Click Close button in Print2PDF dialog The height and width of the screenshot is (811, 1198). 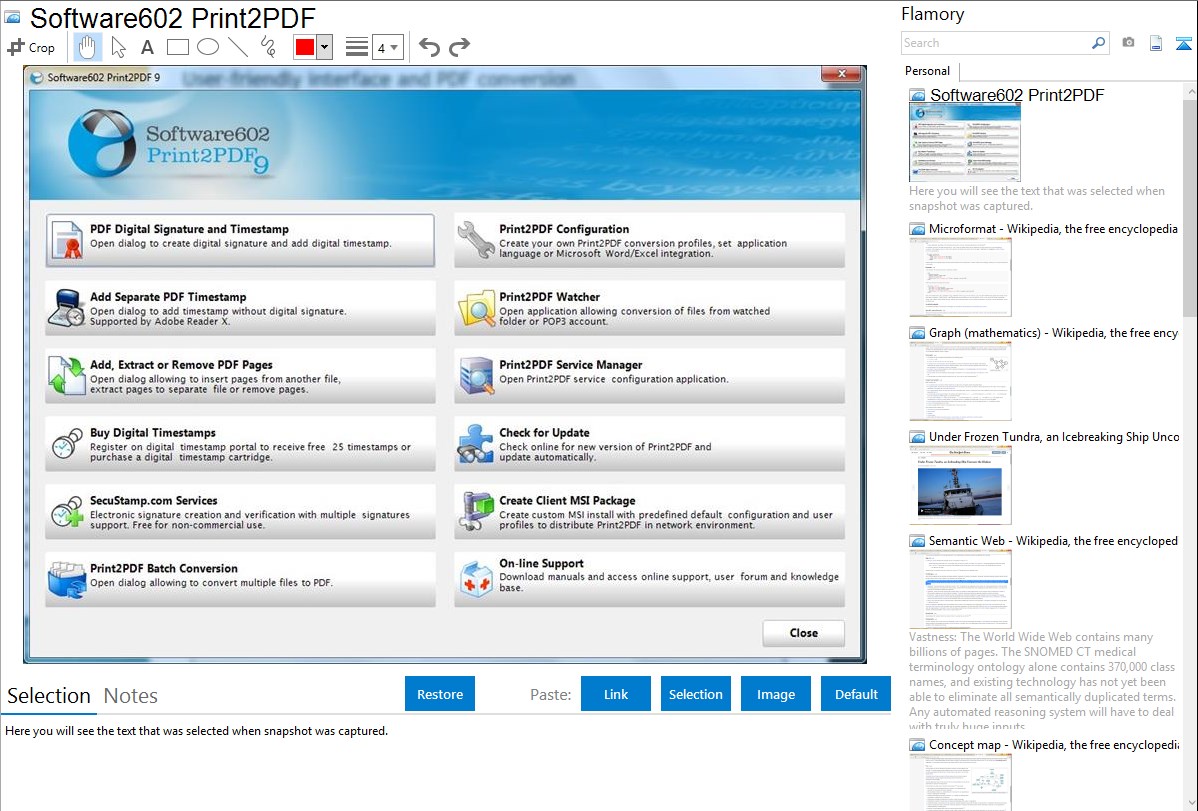pyautogui.click(x=804, y=633)
